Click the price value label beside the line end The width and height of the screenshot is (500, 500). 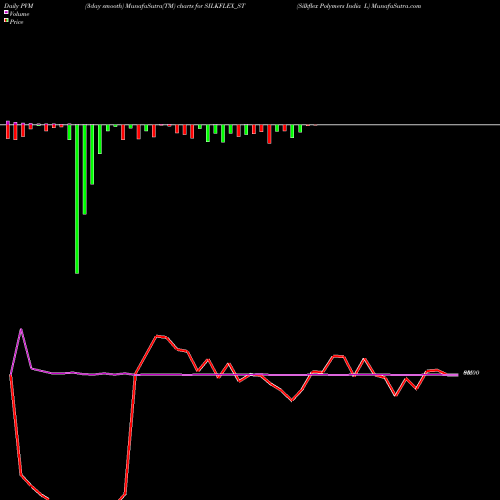471,373
